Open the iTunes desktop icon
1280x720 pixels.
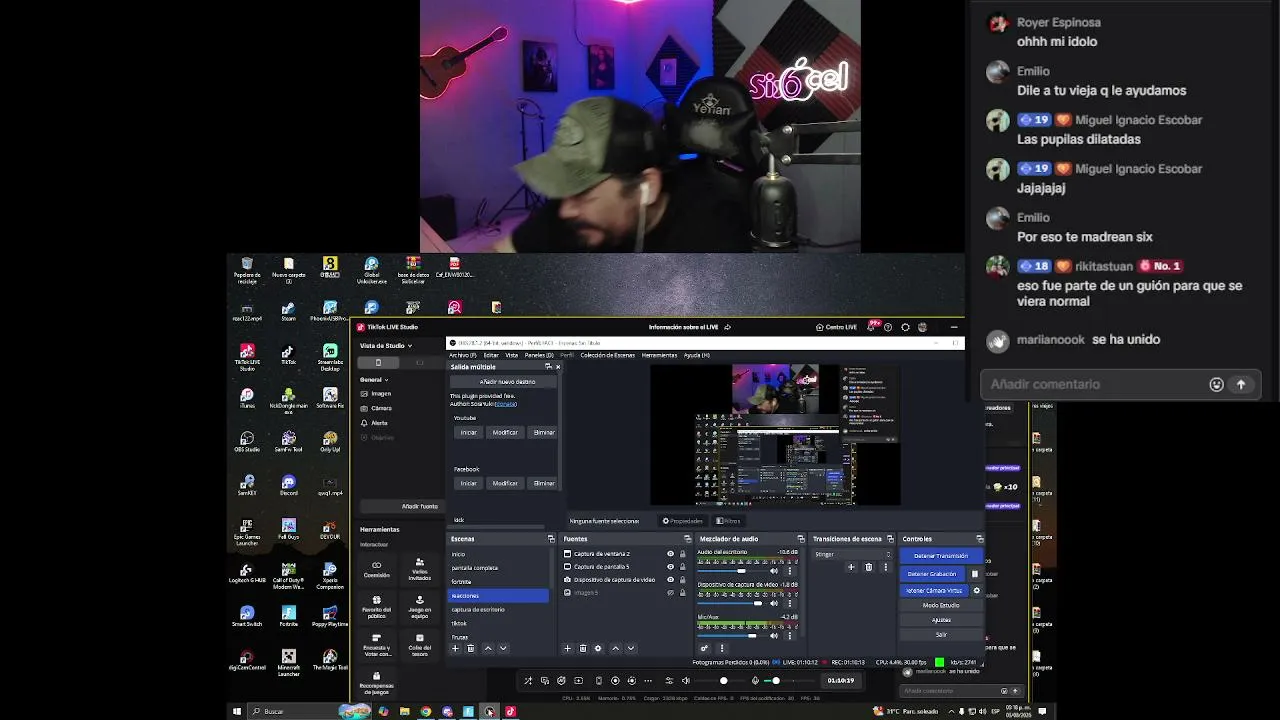247,398
